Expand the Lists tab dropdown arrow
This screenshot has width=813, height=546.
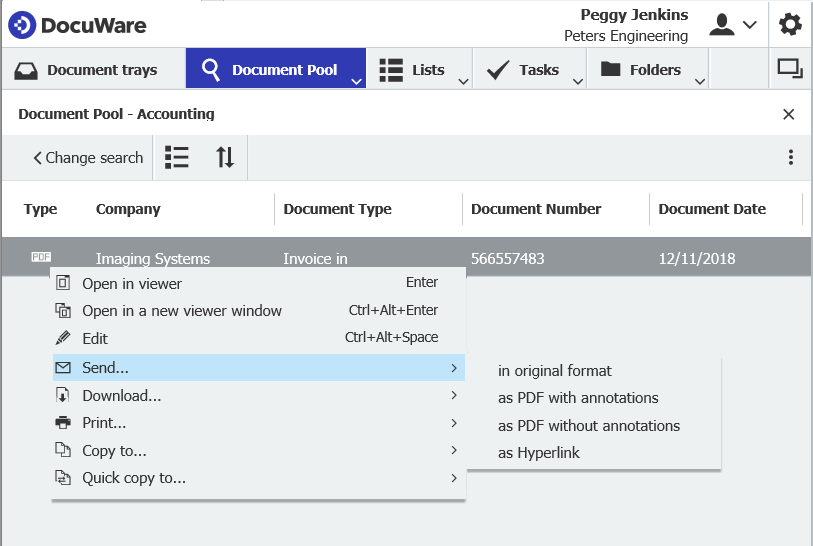[x=462, y=81]
